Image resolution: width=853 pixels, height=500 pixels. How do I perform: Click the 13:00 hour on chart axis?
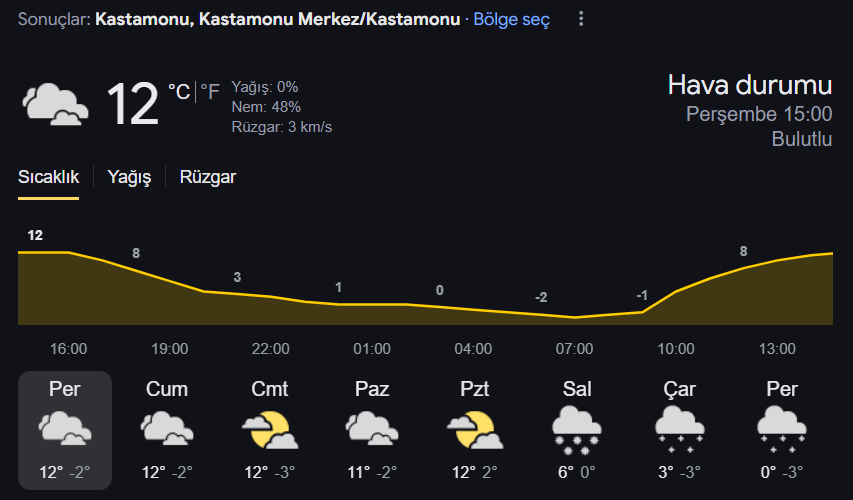click(777, 349)
